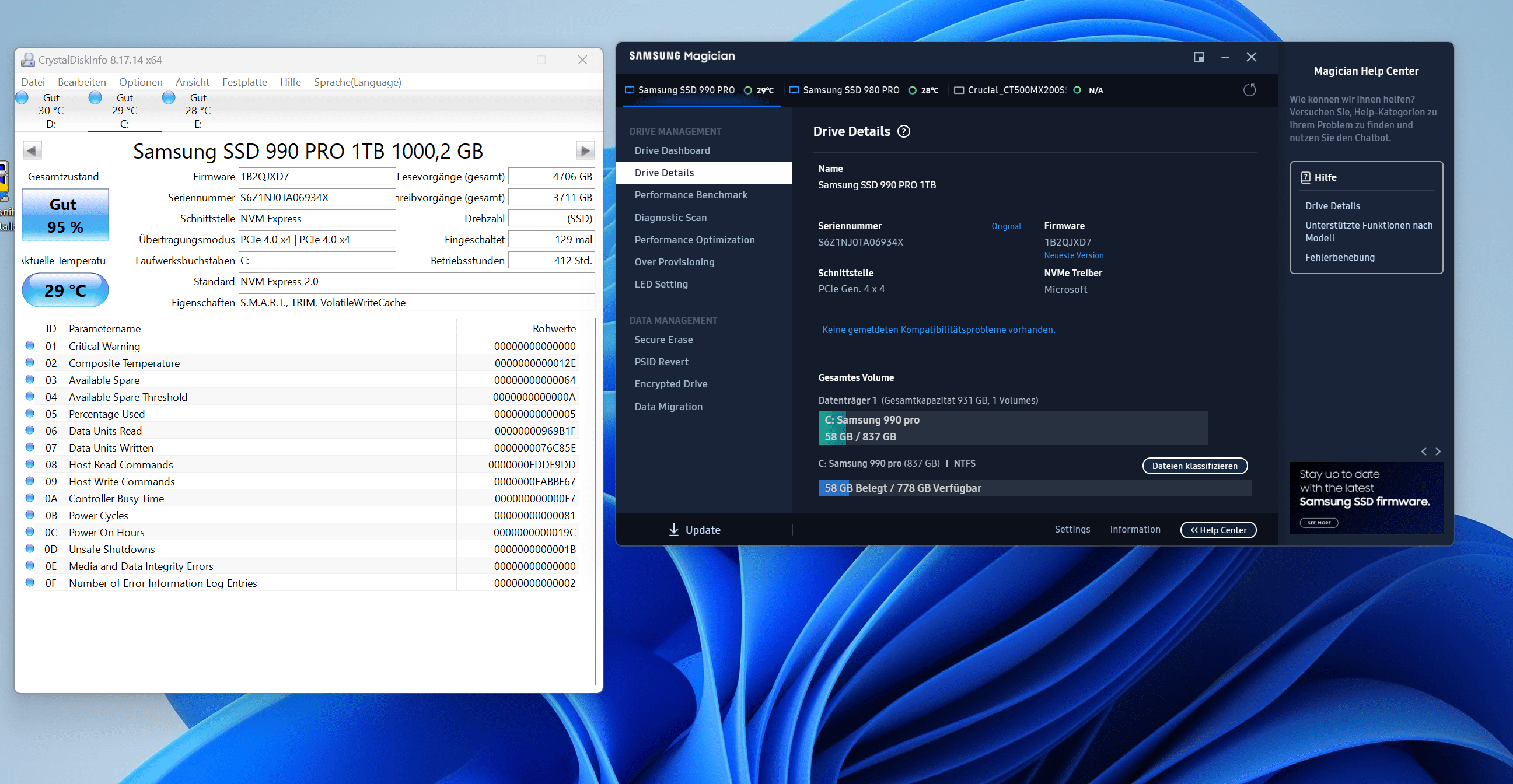
Task: Click the Original serial number label
Action: (1006, 226)
